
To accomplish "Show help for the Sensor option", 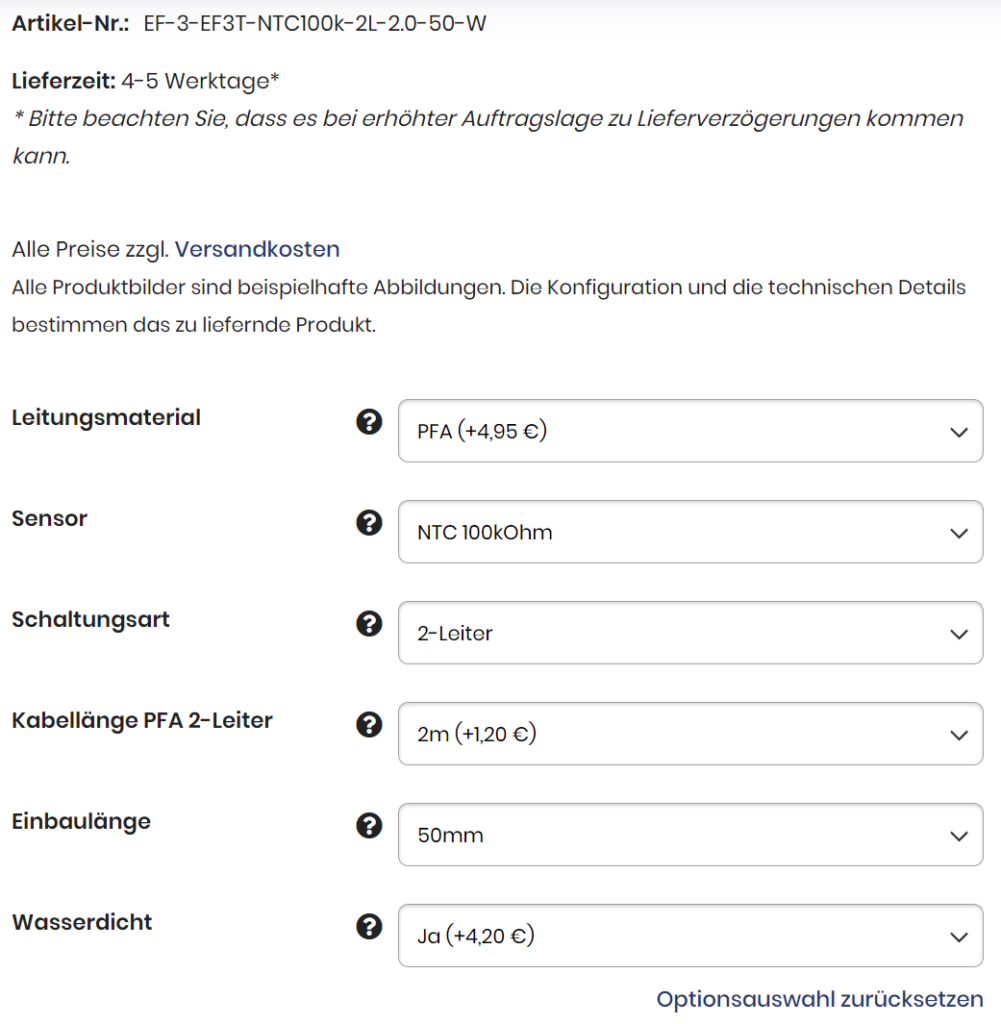I will 369,523.
